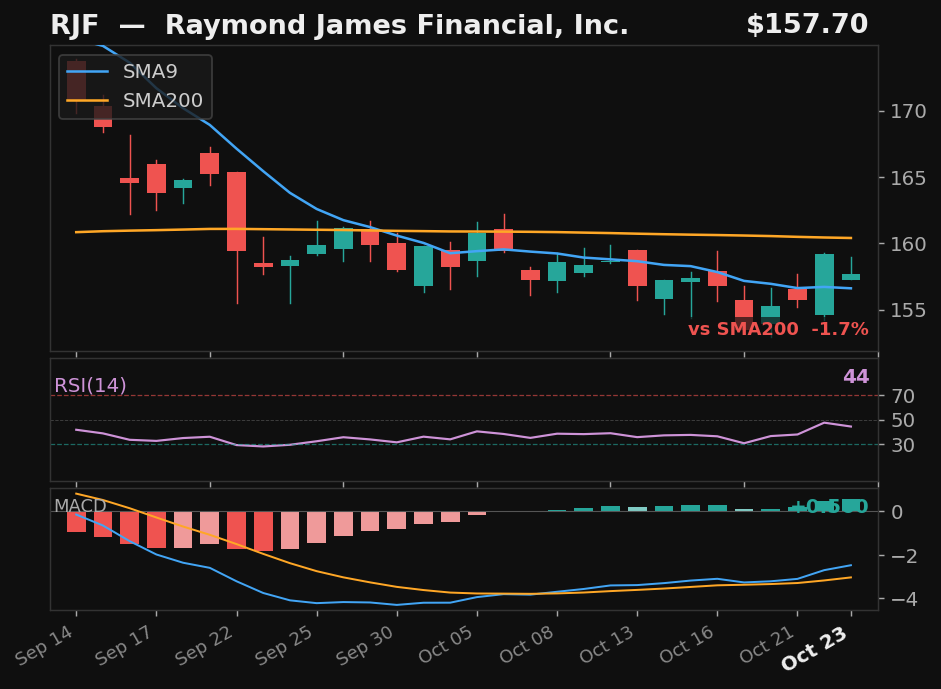
Task: Click the Sep 30 date label
Action: tap(365, 646)
